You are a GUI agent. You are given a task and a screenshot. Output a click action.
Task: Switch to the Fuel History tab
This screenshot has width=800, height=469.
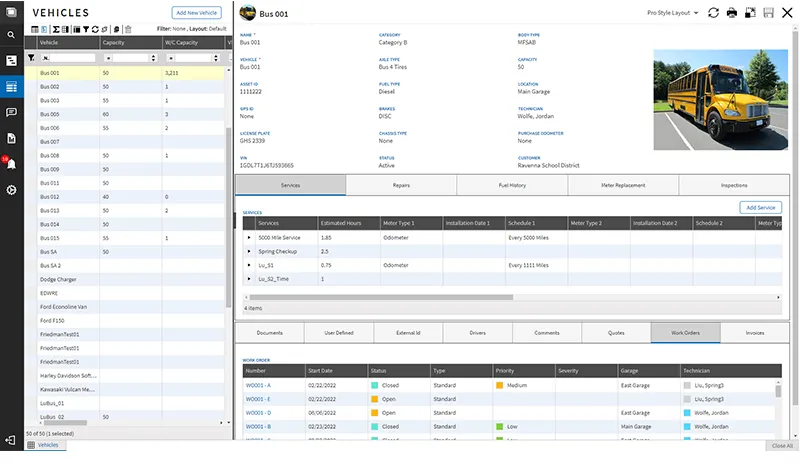click(512, 185)
